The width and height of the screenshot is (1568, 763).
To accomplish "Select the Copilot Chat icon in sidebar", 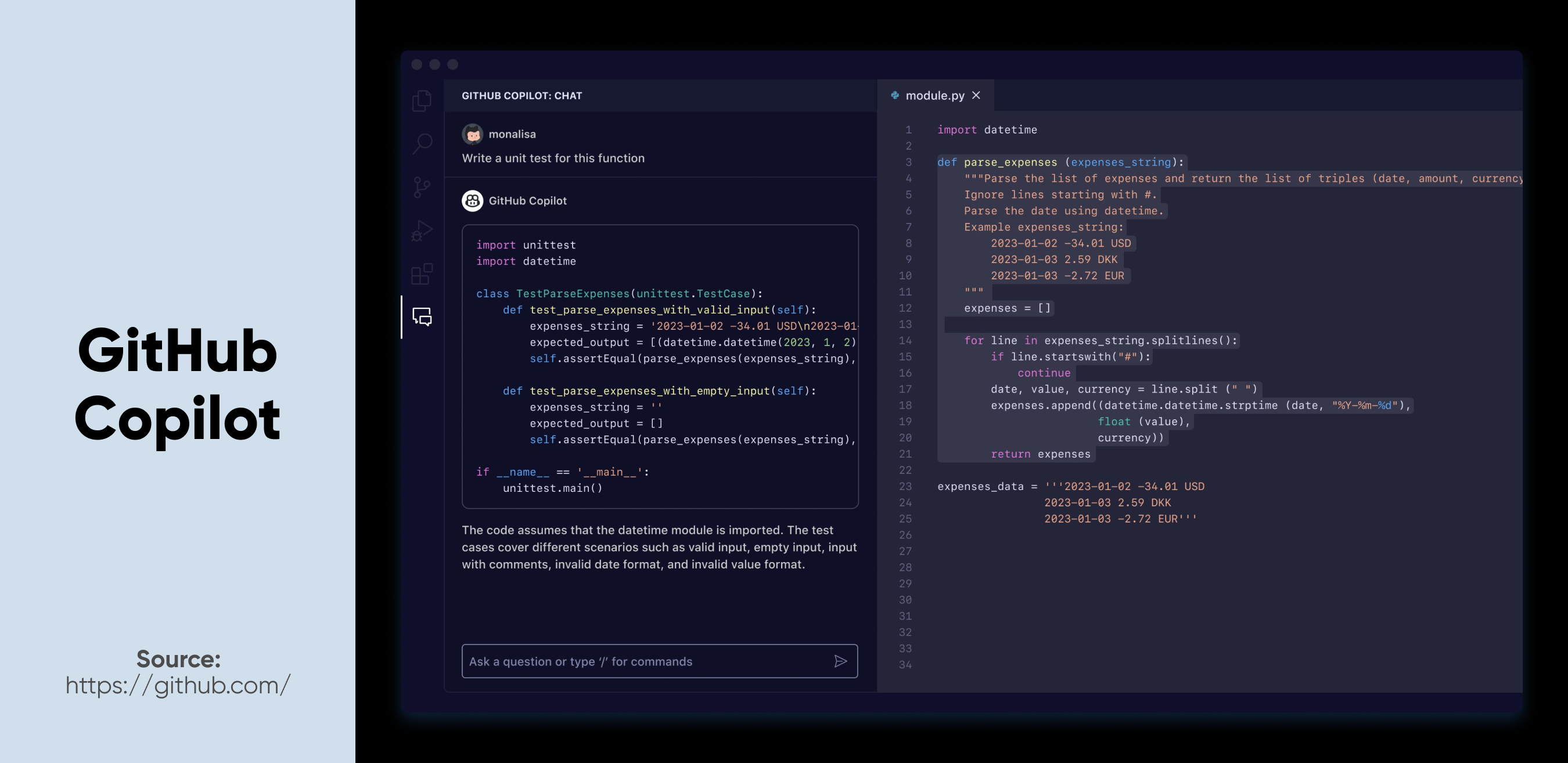I will point(422,316).
